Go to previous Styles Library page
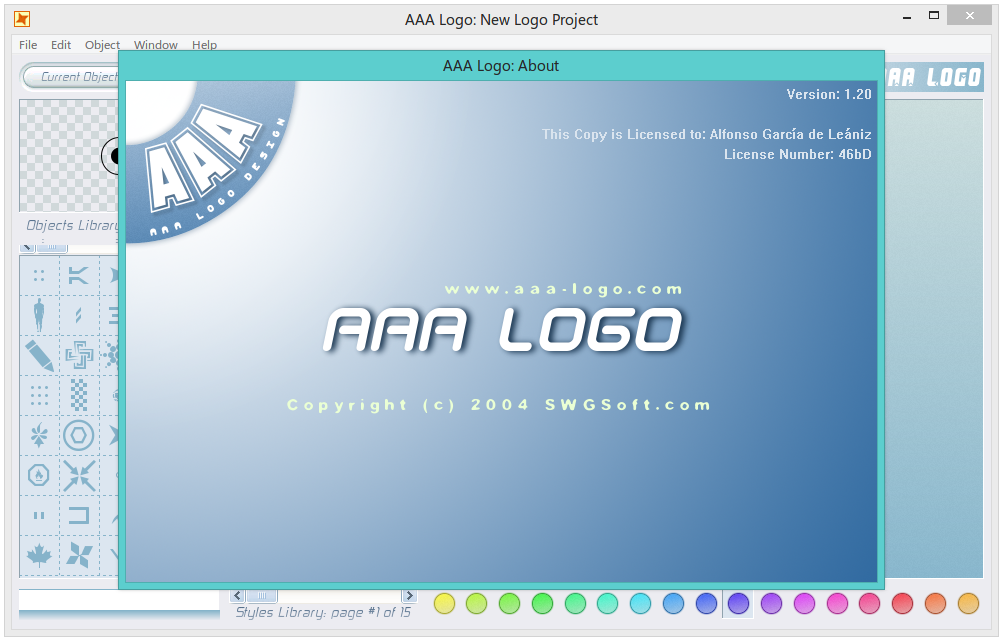The width and height of the screenshot is (1006, 642). pos(237,594)
